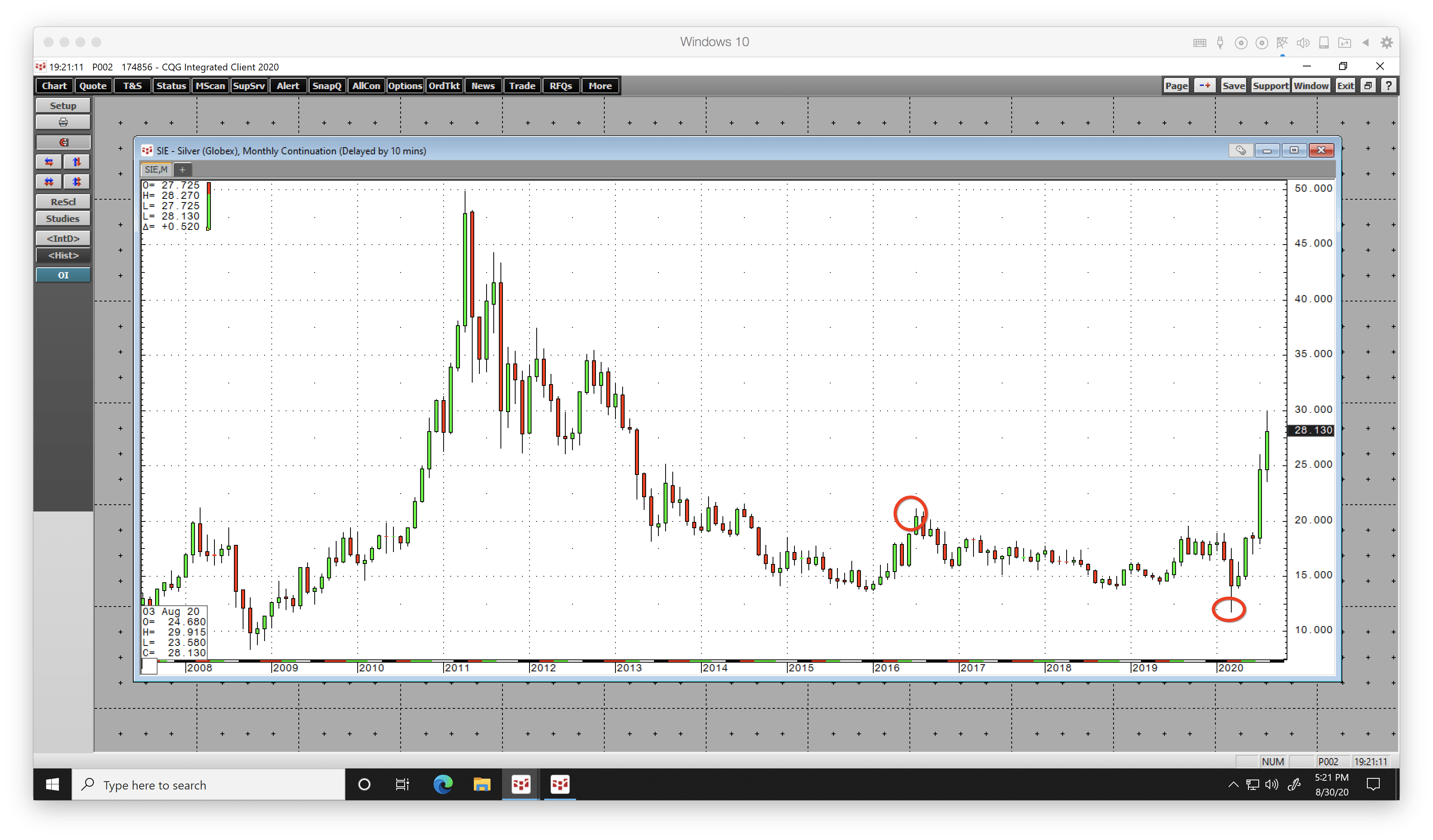Click the USB device icon in title bar
The height and width of the screenshot is (840, 1433).
pyautogui.click(x=1220, y=43)
